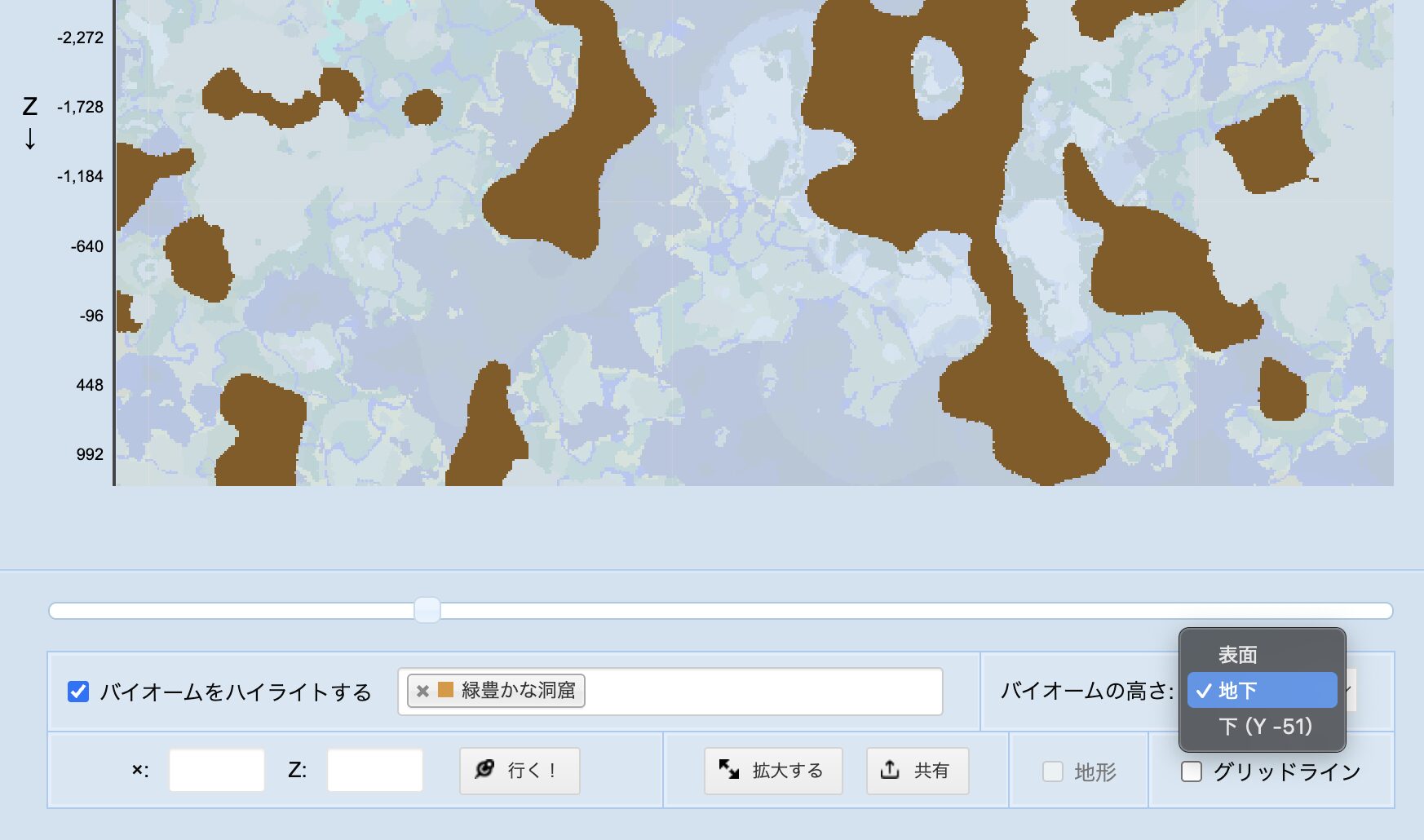Image resolution: width=1424 pixels, height=840 pixels.
Task: Click the zoom slider handle
Action: pos(427,610)
